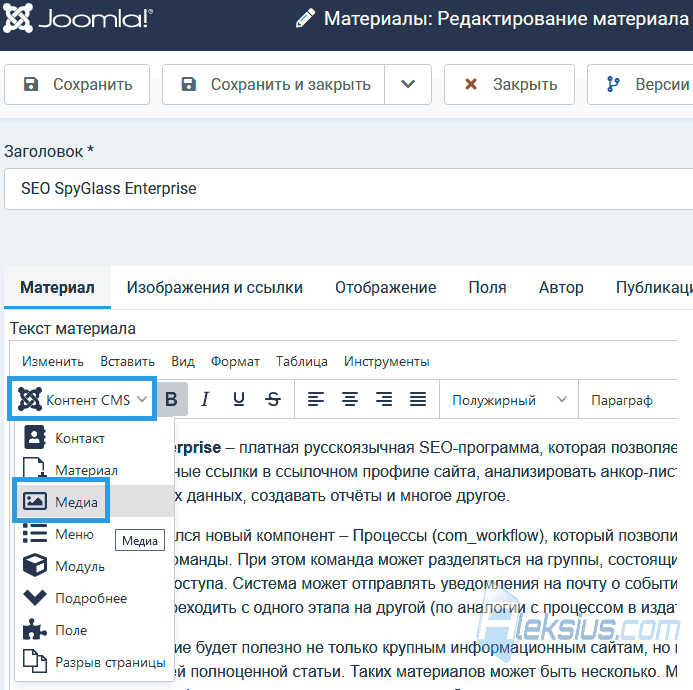This screenshot has width=693, height=690.
Task: Open the Вставить editor menu
Action: 127,361
